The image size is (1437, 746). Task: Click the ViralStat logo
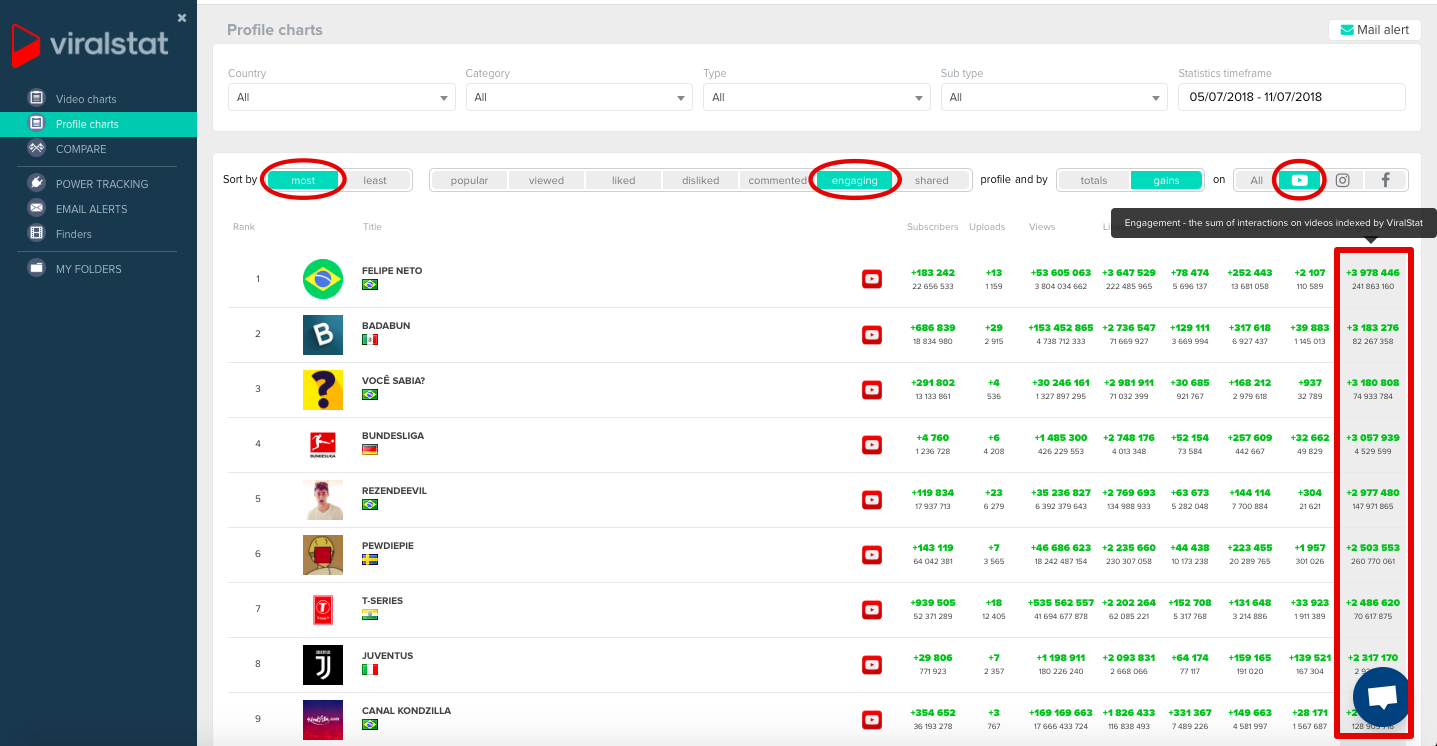coord(91,45)
